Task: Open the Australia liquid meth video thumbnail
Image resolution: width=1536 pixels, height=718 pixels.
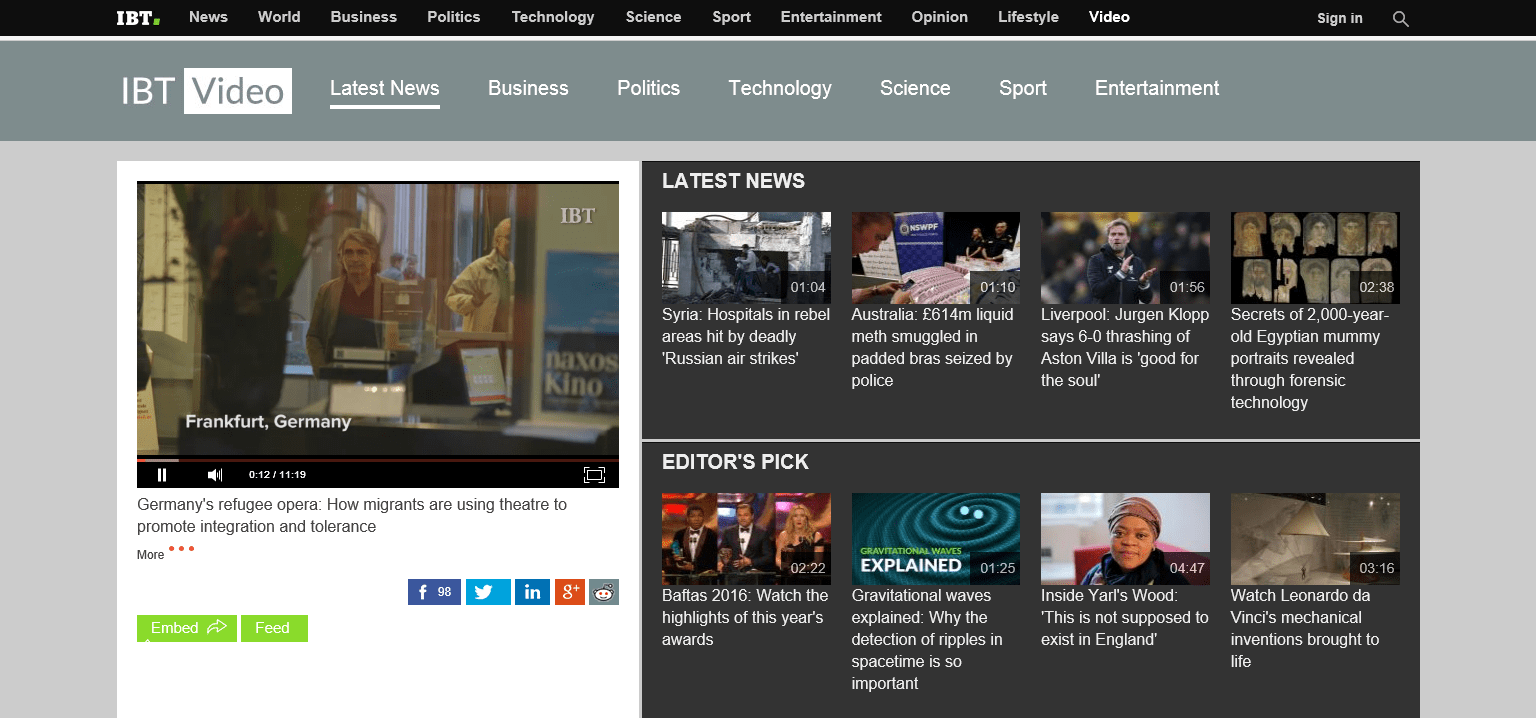Action: pos(936,258)
